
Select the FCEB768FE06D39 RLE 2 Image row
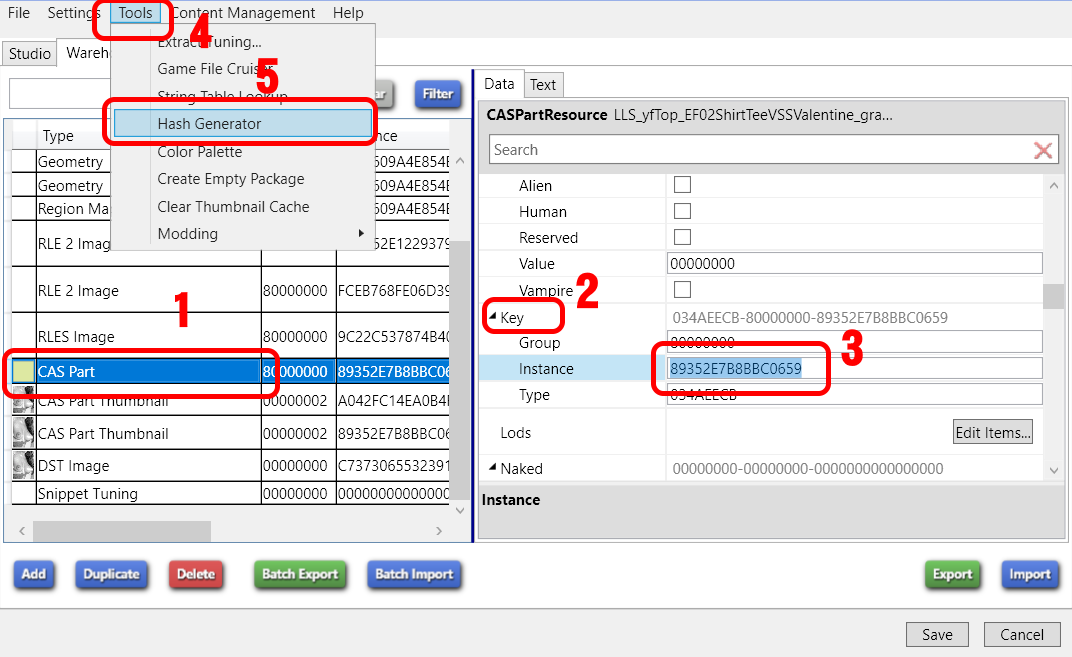[x=230, y=290]
